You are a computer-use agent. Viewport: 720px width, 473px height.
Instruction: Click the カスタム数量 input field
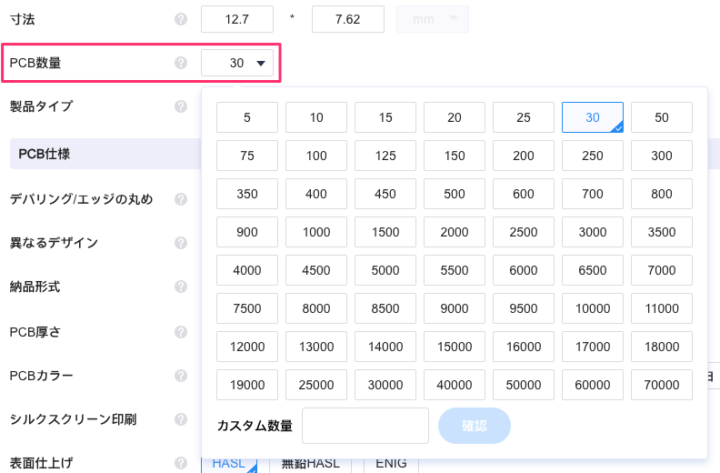365,426
